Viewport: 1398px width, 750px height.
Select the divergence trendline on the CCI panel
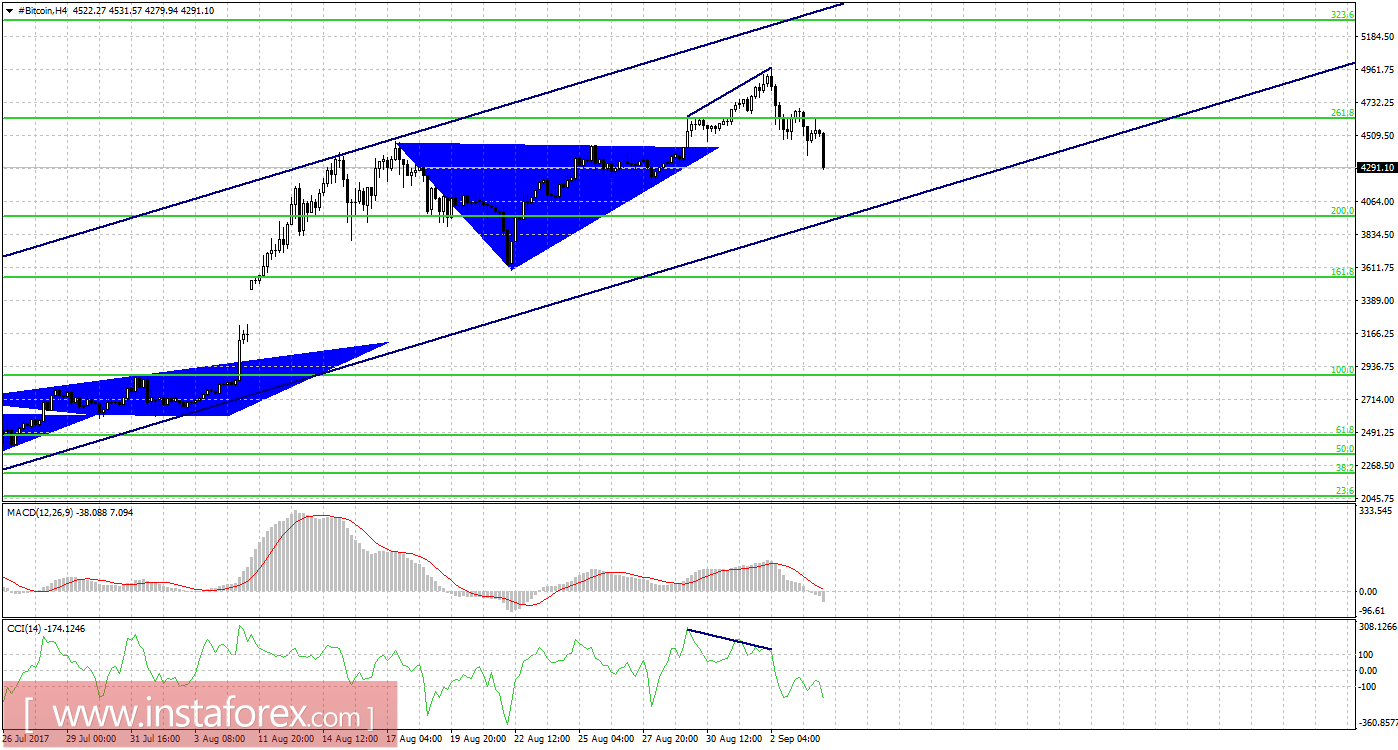point(729,640)
